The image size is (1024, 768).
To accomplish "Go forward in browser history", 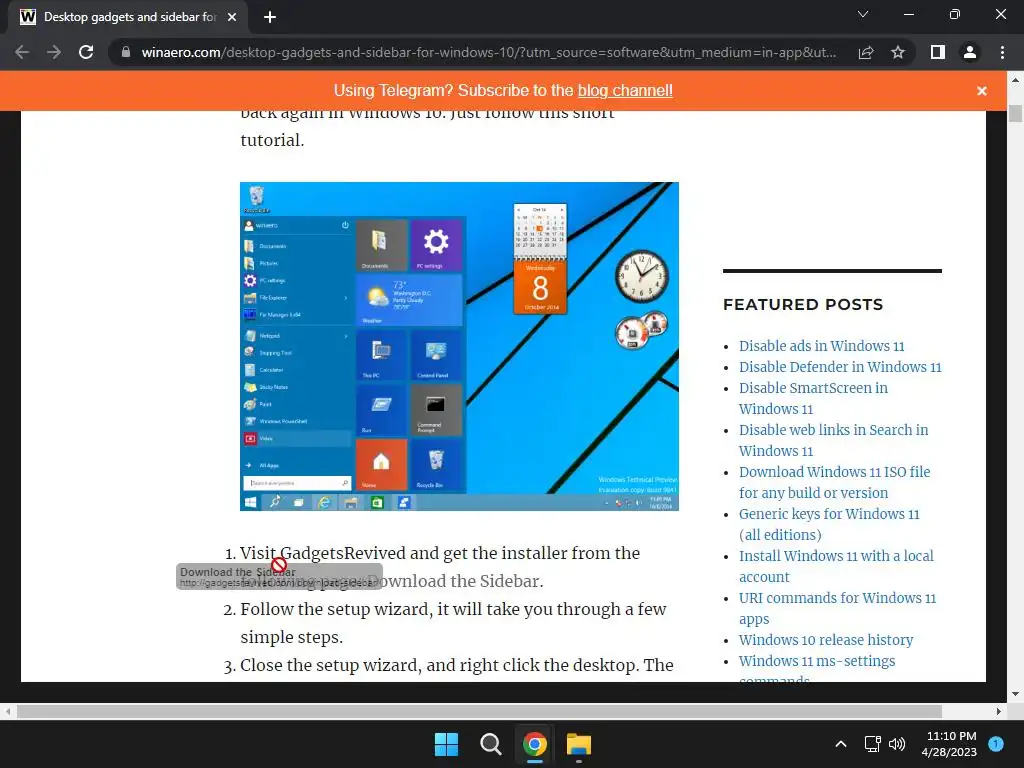I will pos(54,52).
